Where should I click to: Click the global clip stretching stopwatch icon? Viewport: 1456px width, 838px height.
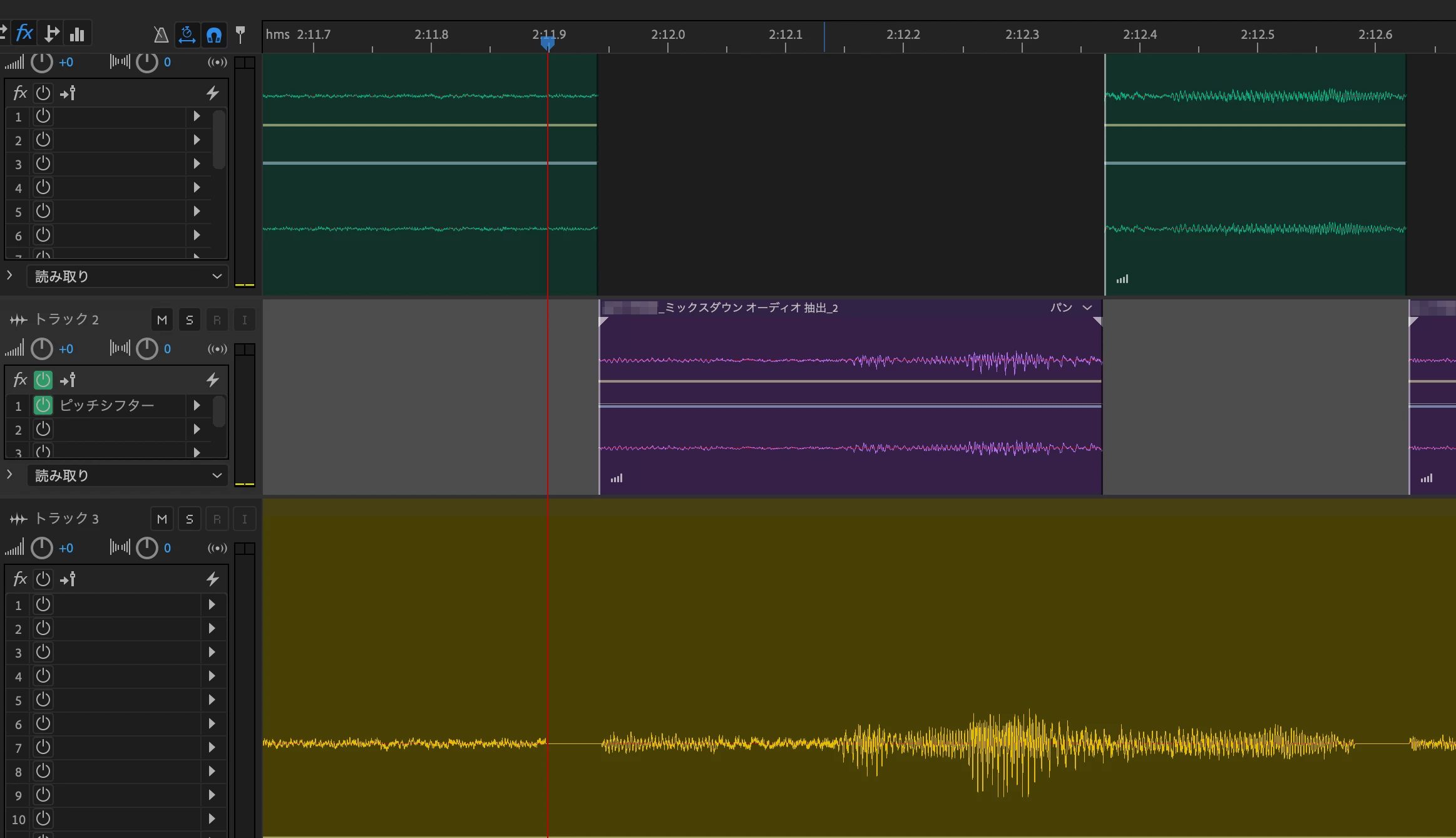point(187,34)
